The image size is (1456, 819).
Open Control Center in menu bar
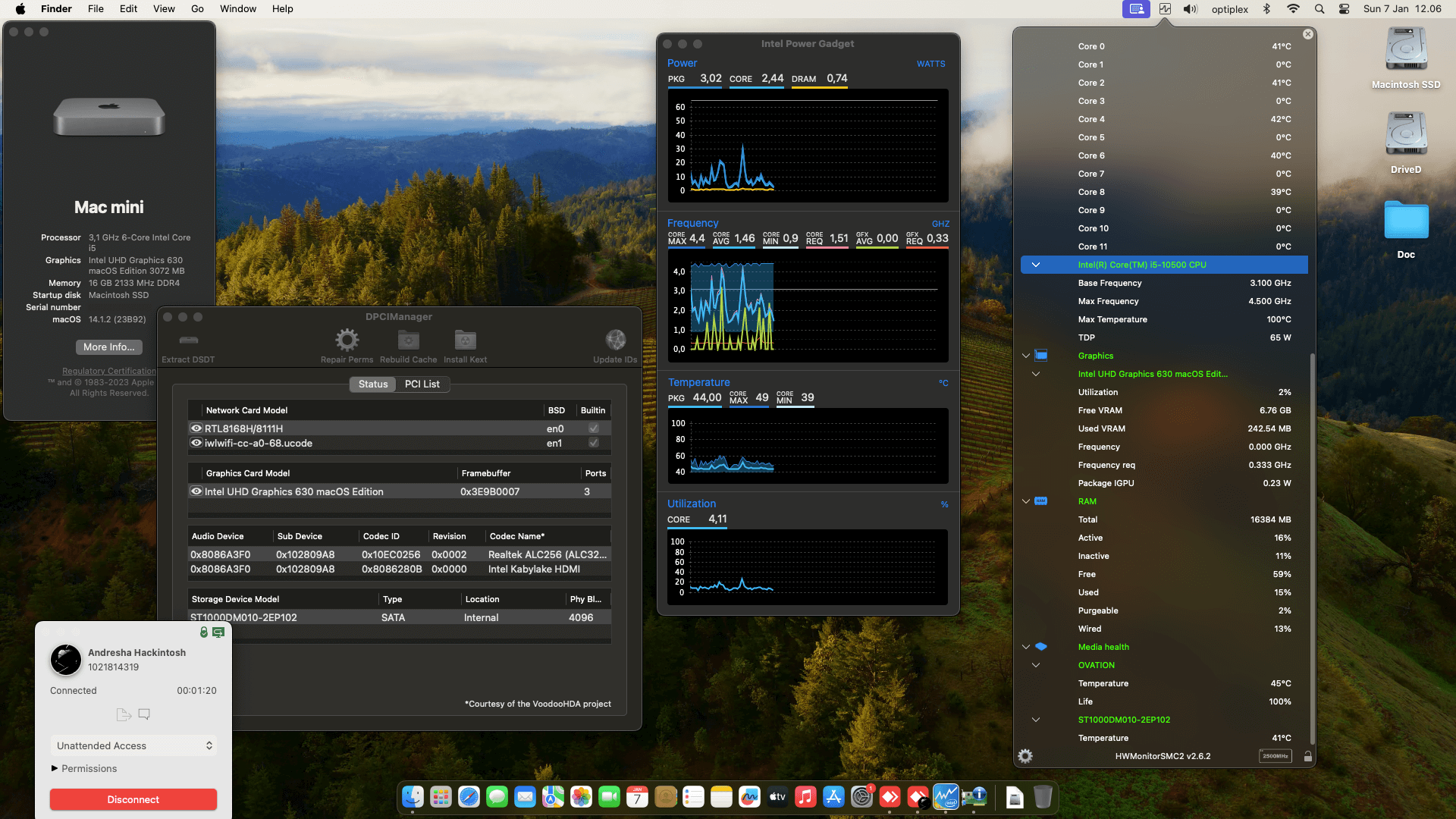[x=1344, y=9]
